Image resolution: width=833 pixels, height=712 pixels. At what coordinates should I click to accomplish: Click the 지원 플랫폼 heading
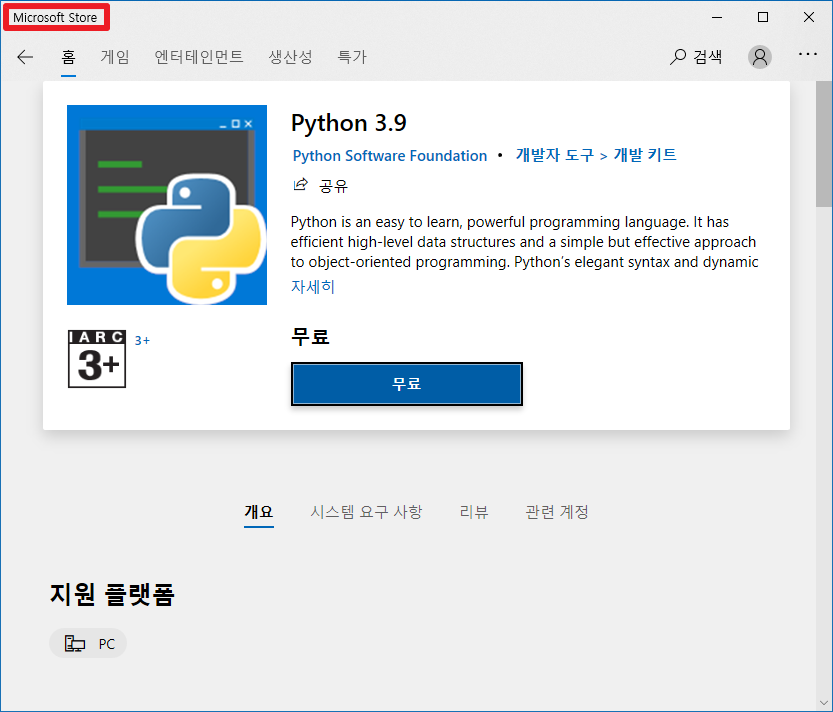click(x=112, y=594)
